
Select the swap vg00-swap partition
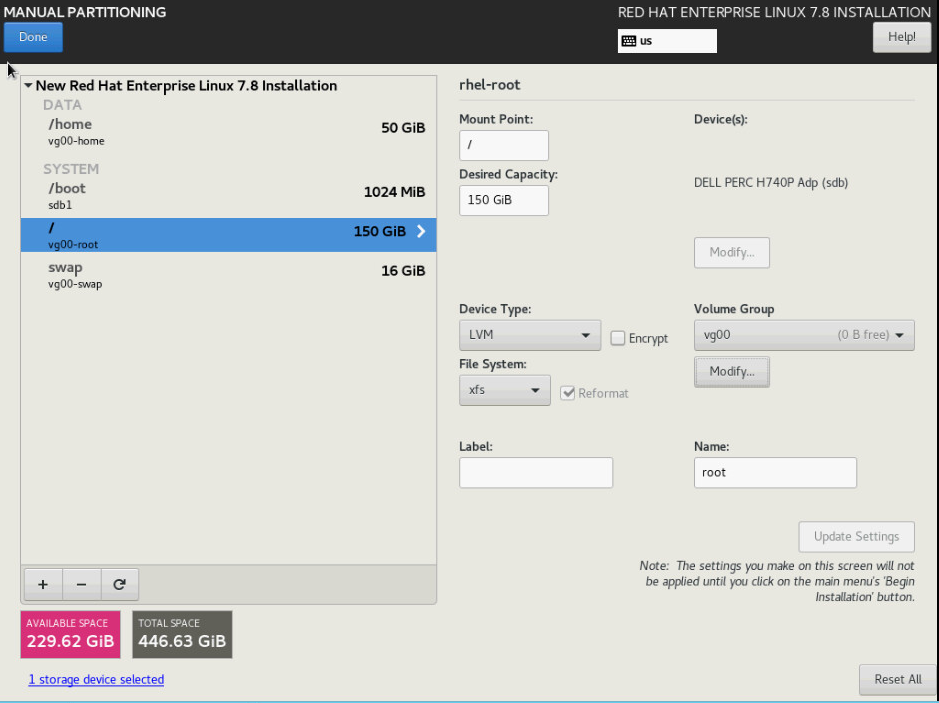pos(228,275)
